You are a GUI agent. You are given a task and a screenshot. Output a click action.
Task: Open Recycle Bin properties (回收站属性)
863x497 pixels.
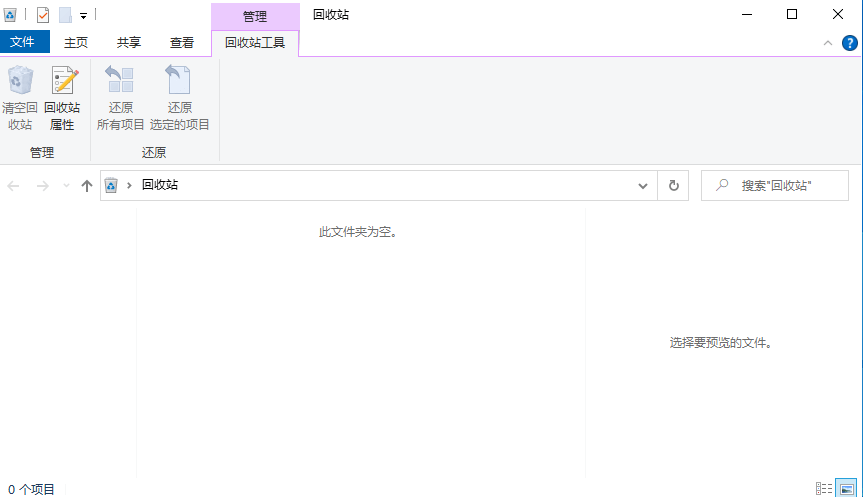[62, 98]
